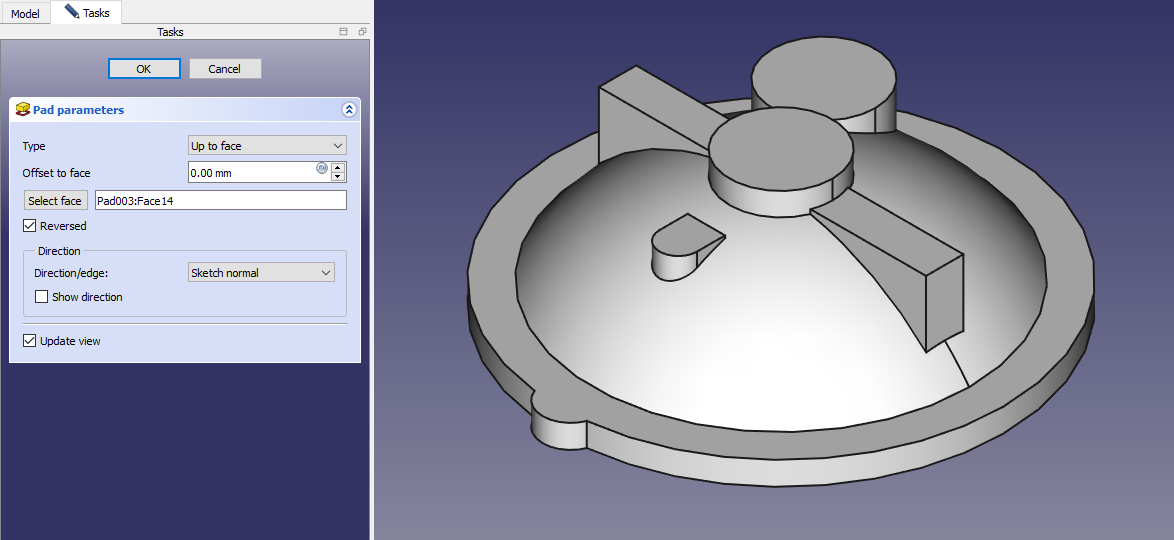Increase offset with the up spinner arrow

pos(338,167)
